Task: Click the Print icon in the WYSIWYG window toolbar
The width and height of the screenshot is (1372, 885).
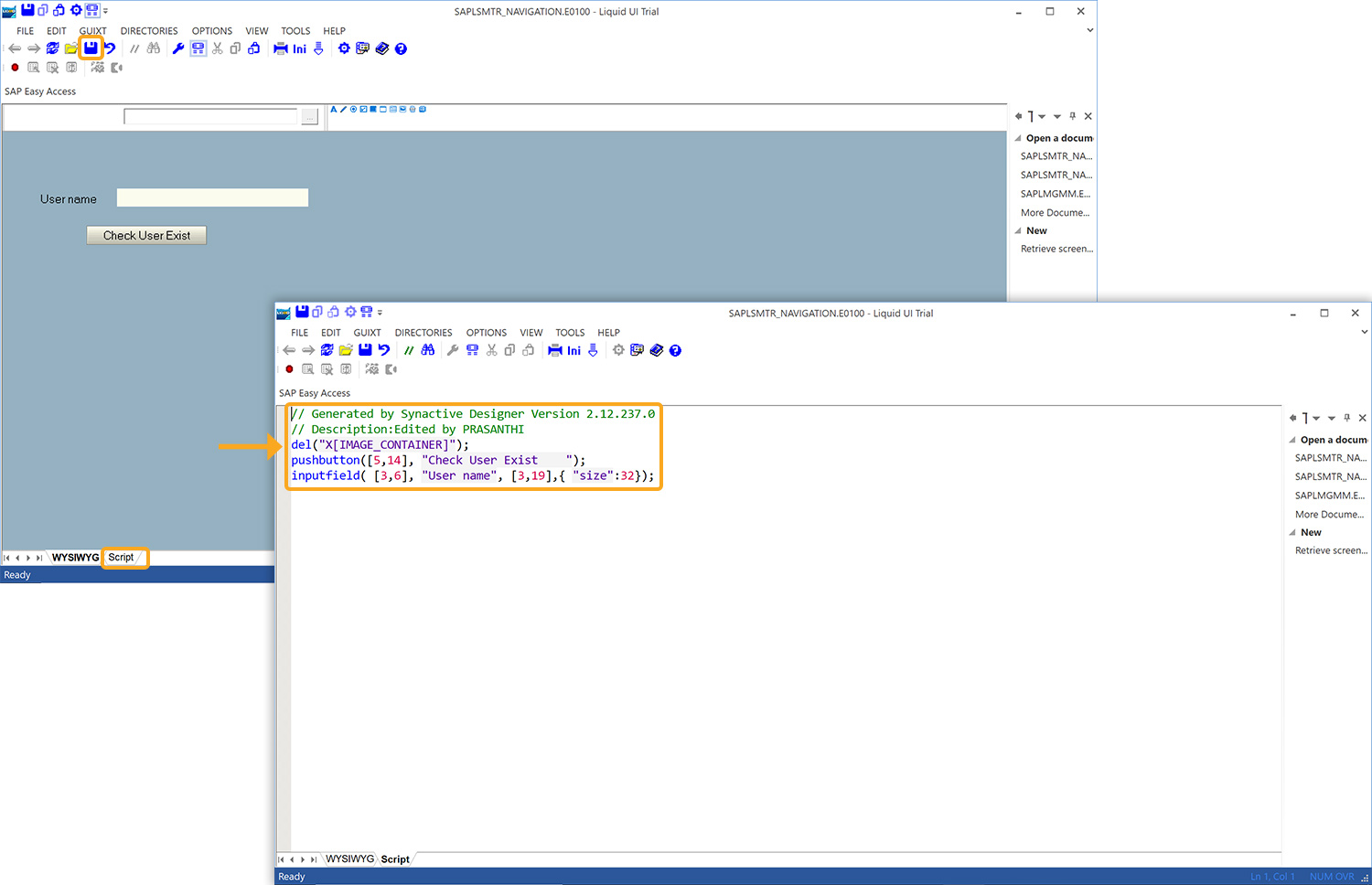Action: click(x=281, y=48)
